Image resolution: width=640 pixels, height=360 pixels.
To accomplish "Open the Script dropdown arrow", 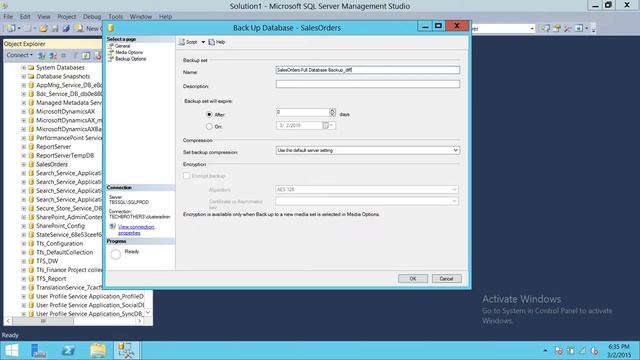I will pos(203,42).
